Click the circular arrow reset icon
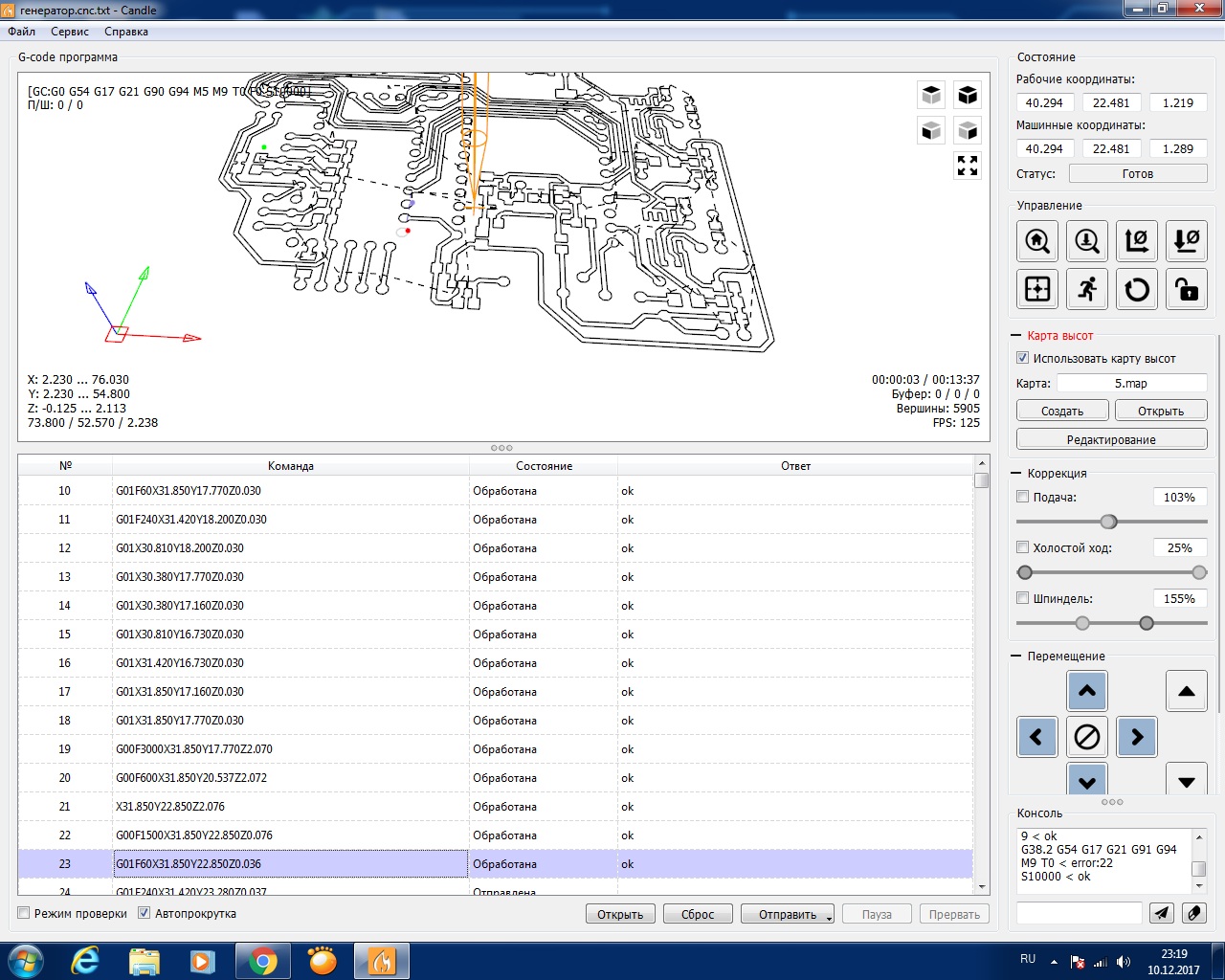 tap(1137, 289)
